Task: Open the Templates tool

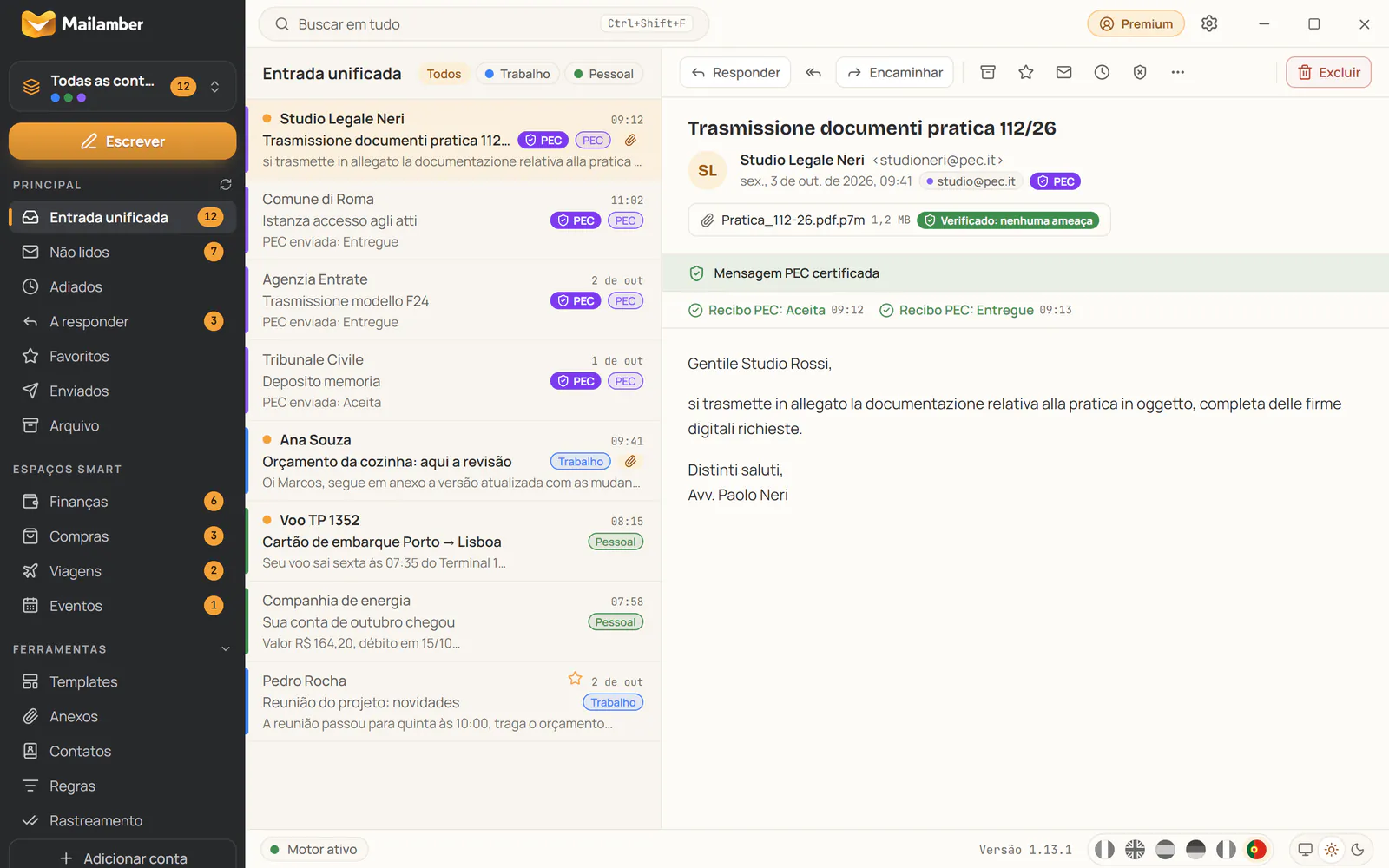Action: coord(122,682)
